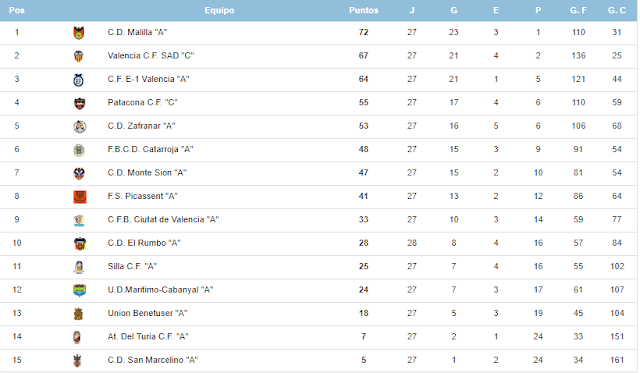640x373 pixels.
Task: Click the C.D. Zafranar "A" team logo
Action: coord(79,127)
